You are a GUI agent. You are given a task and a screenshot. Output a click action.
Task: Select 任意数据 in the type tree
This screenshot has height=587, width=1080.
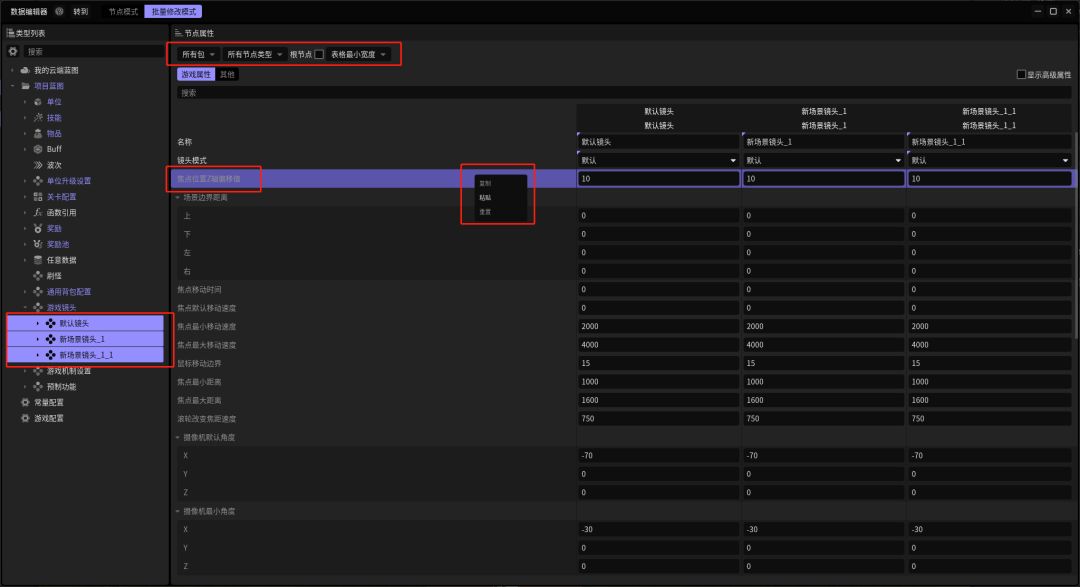61,260
